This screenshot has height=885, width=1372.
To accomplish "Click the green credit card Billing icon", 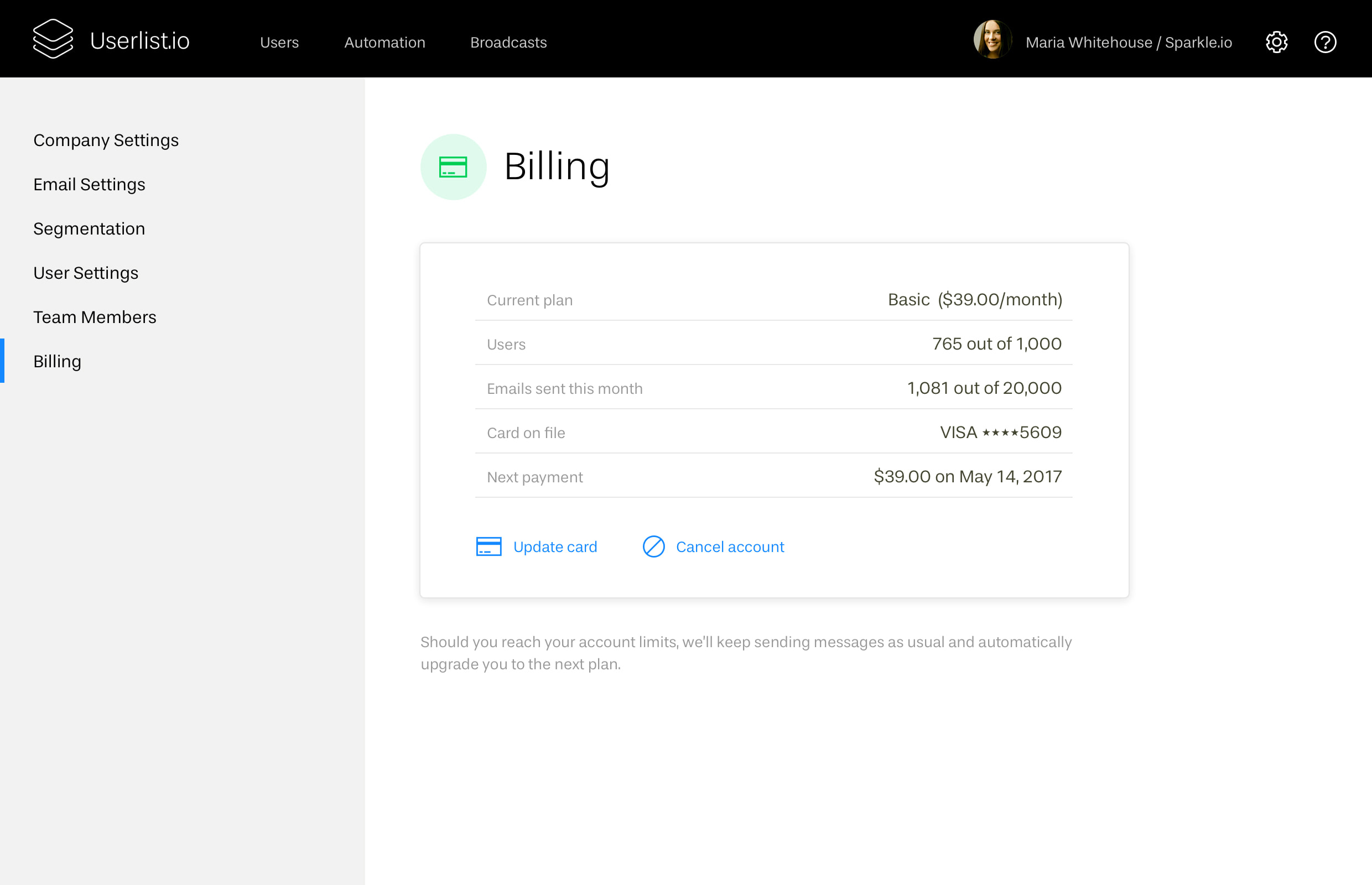I will click(x=454, y=166).
